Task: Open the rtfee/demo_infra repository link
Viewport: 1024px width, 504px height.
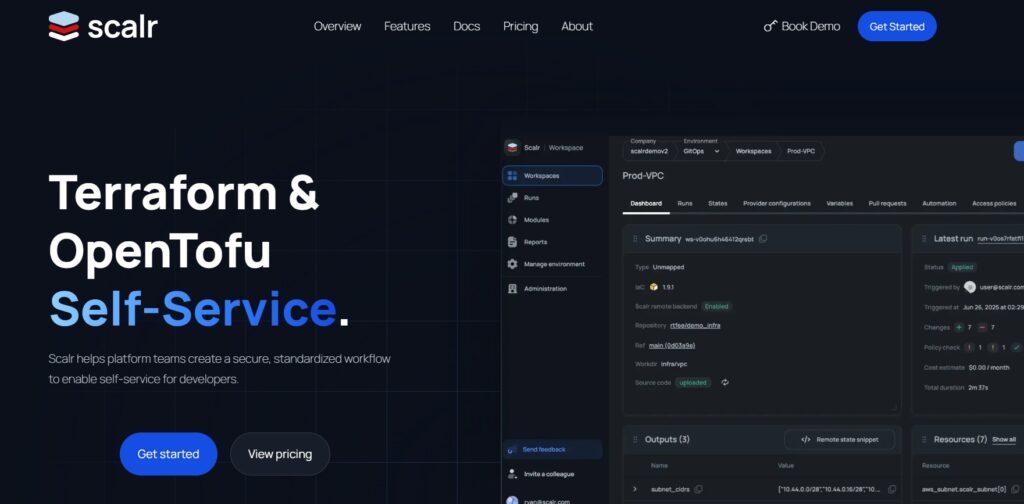Action: tap(695, 325)
